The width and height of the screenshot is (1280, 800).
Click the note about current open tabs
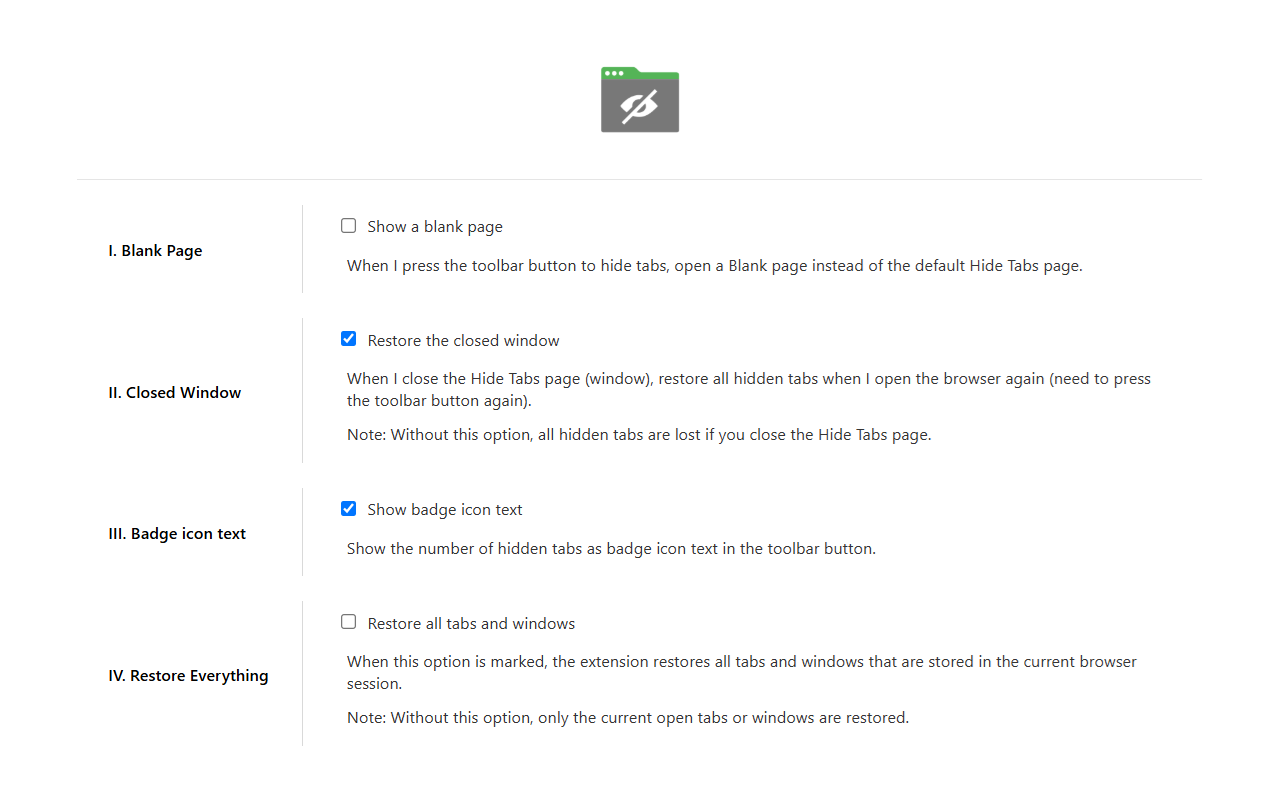tap(628, 717)
